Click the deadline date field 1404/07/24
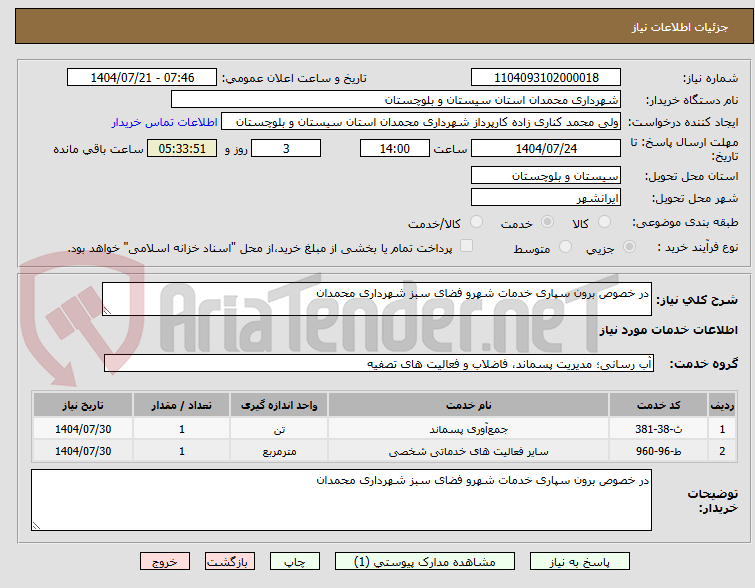Screen dimensions: 755x588 tap(546, 148)
